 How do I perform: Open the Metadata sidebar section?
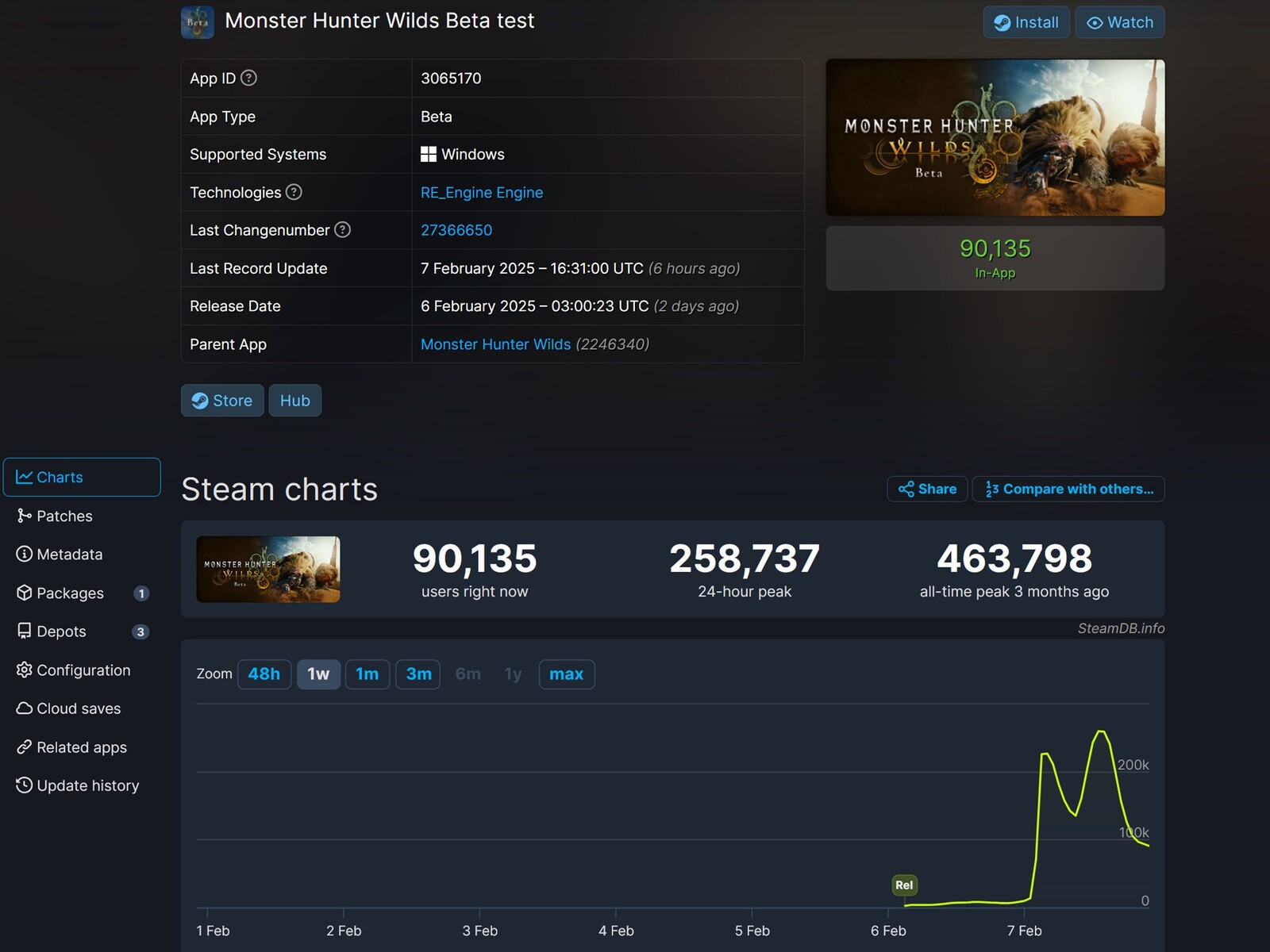[x=82, y=555]
